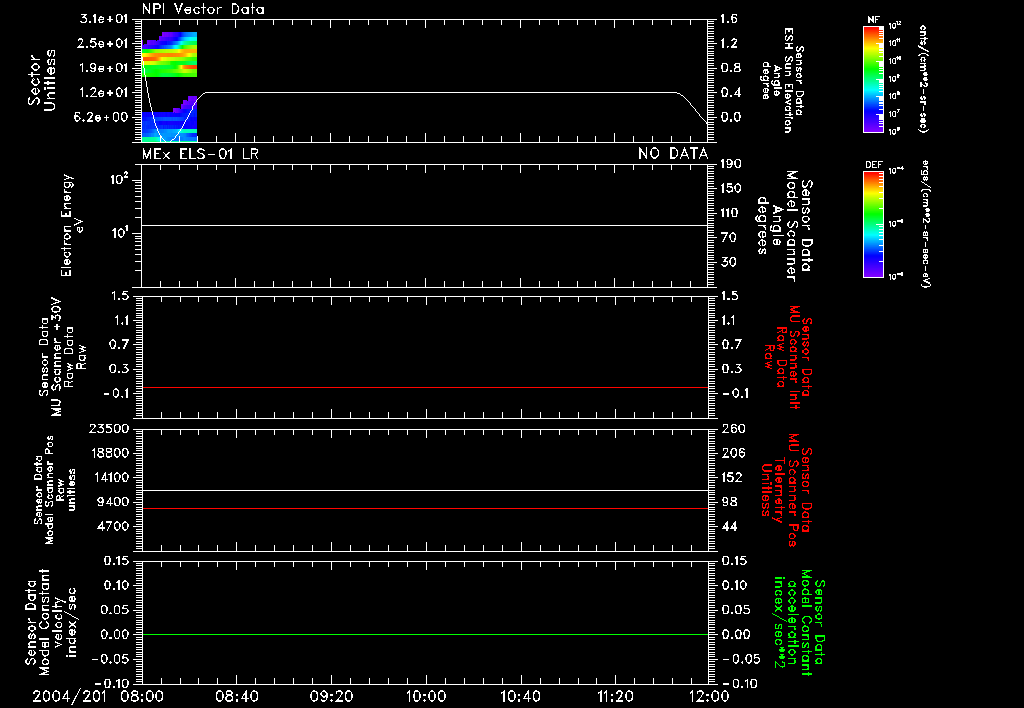Click the 110 scanner angle axis value

(x=731, y=213)
